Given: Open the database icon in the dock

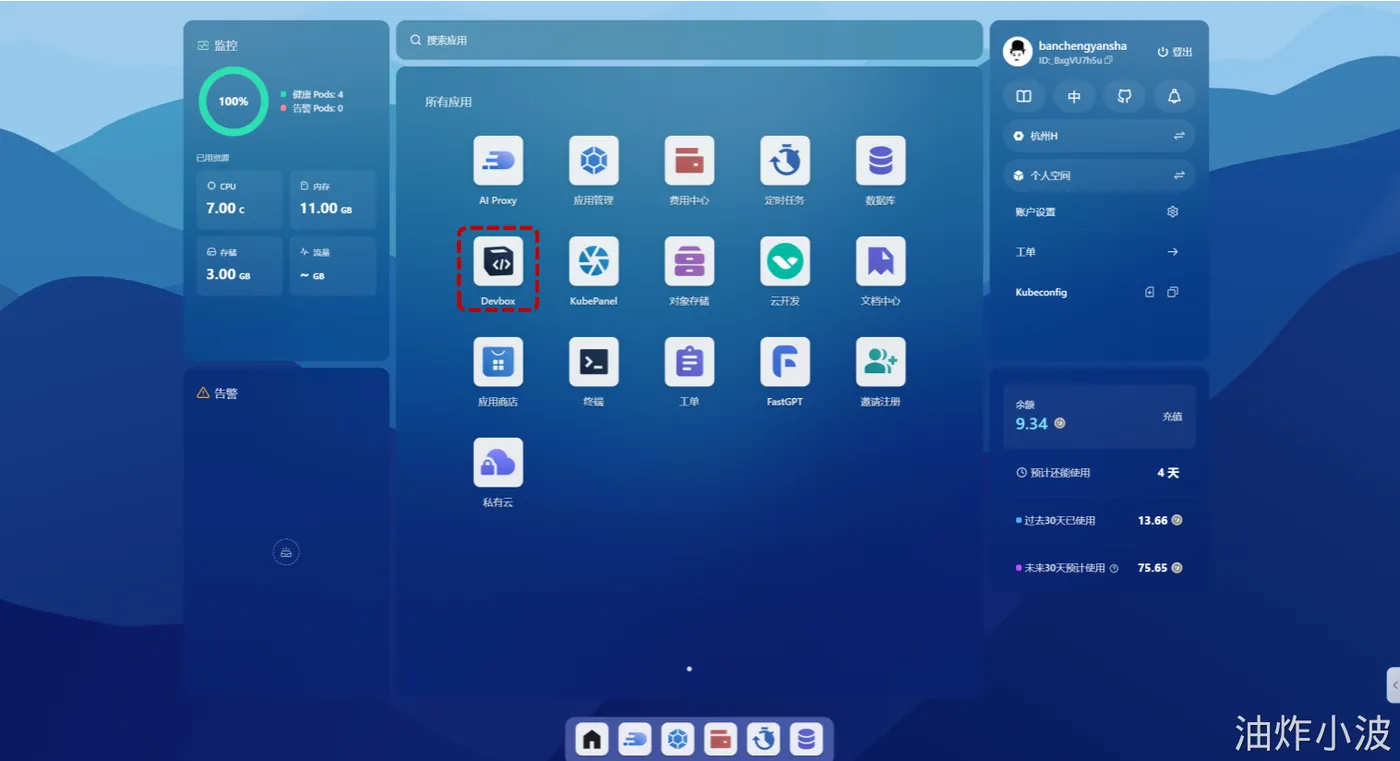Looking at the screenshot, I should point(806,739).
